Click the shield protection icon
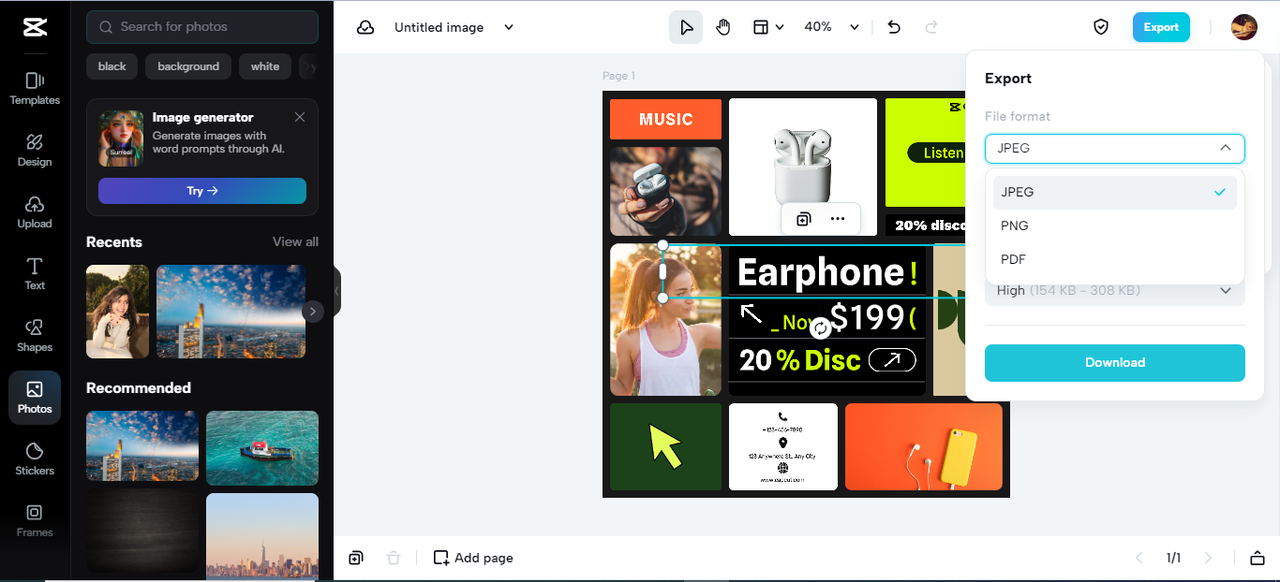This screenshot has width=1280, height=582. tap(1101, 27)
